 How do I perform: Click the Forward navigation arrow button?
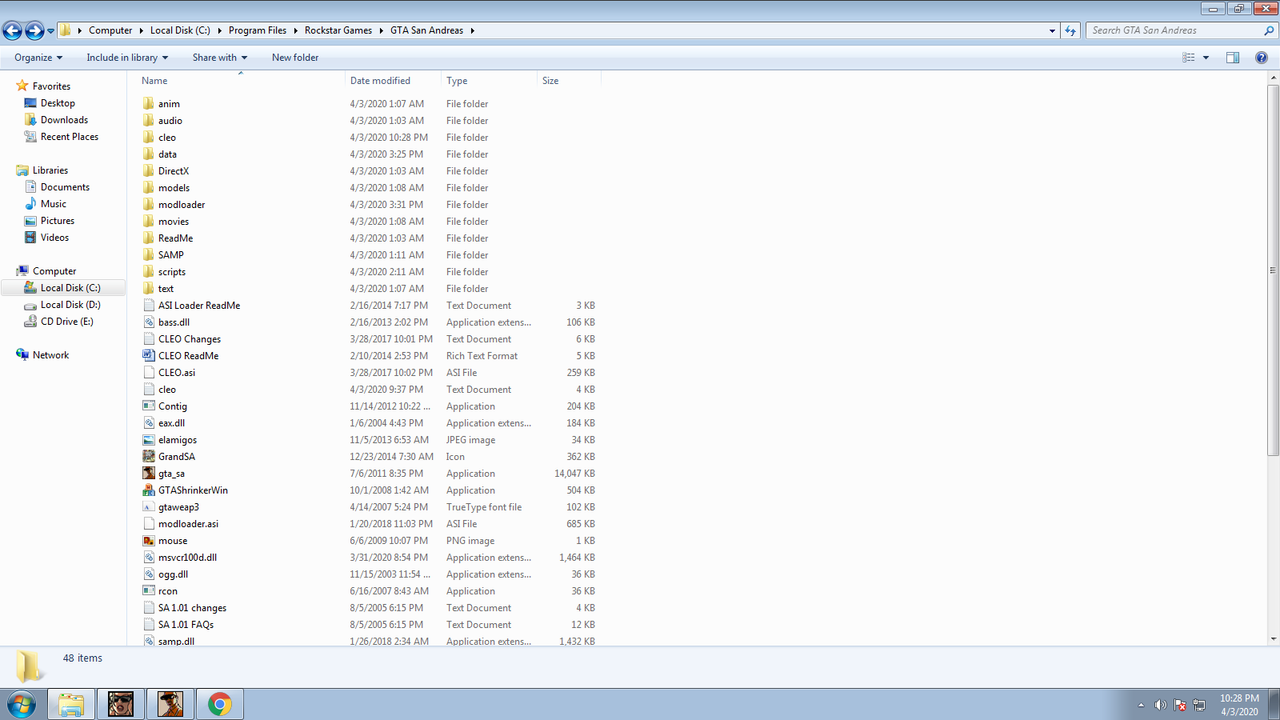click(35, 31)
